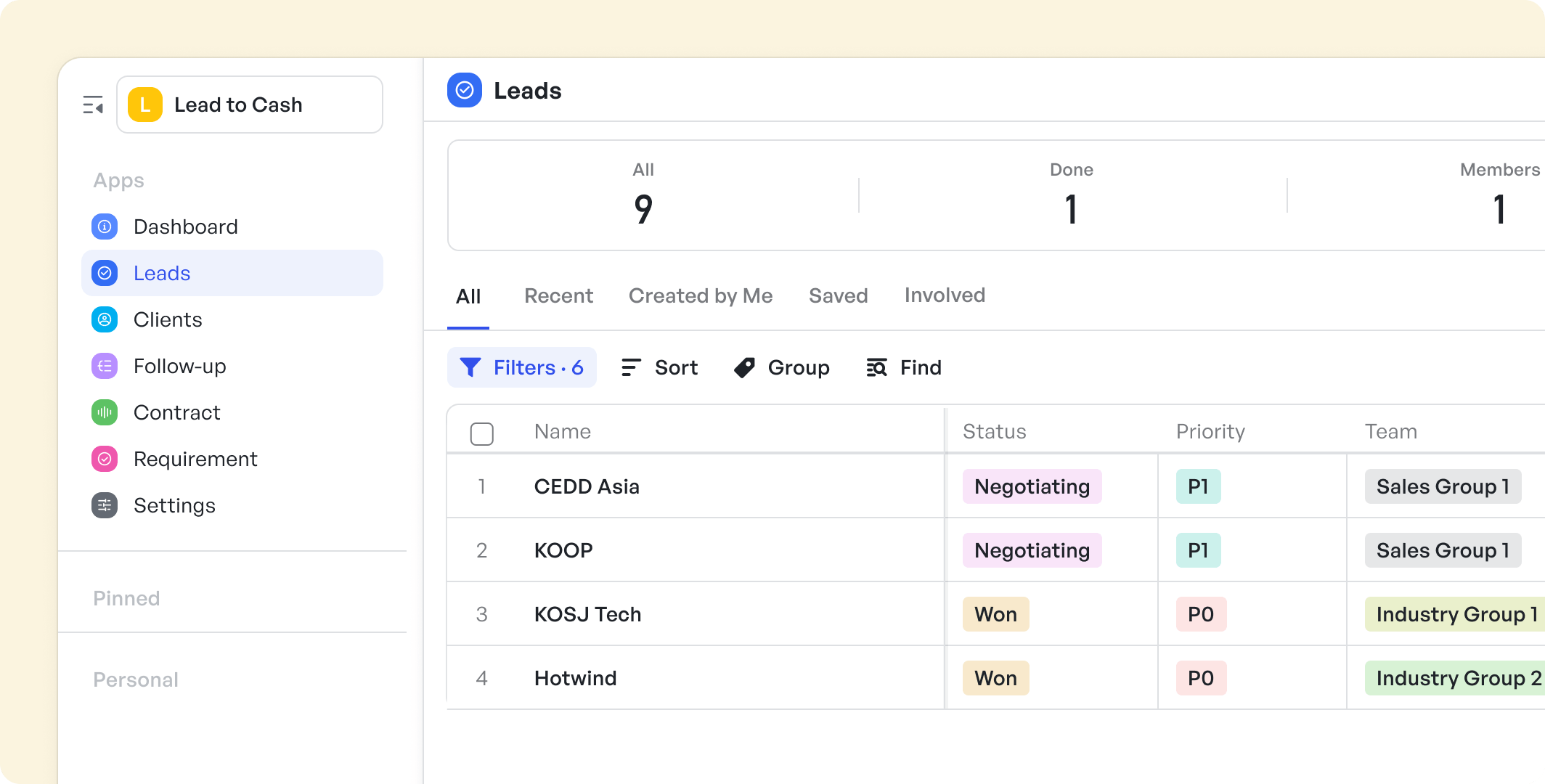
Task: Click row number 4 in the table
Action: pos(482,678)
